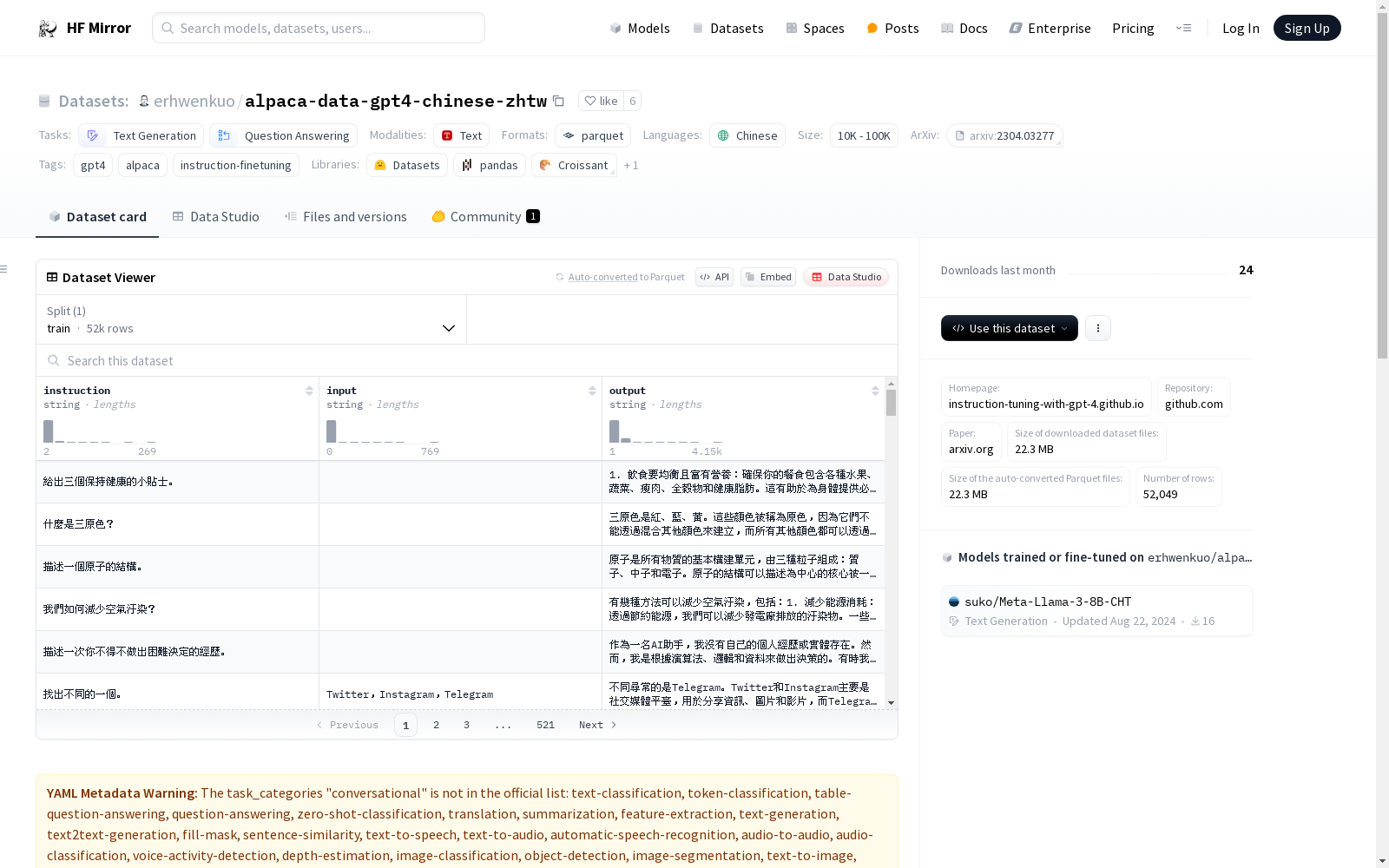Click the erhwenkuo user icon
Screen dimensions: 1389x868
[x=144, y=102]
